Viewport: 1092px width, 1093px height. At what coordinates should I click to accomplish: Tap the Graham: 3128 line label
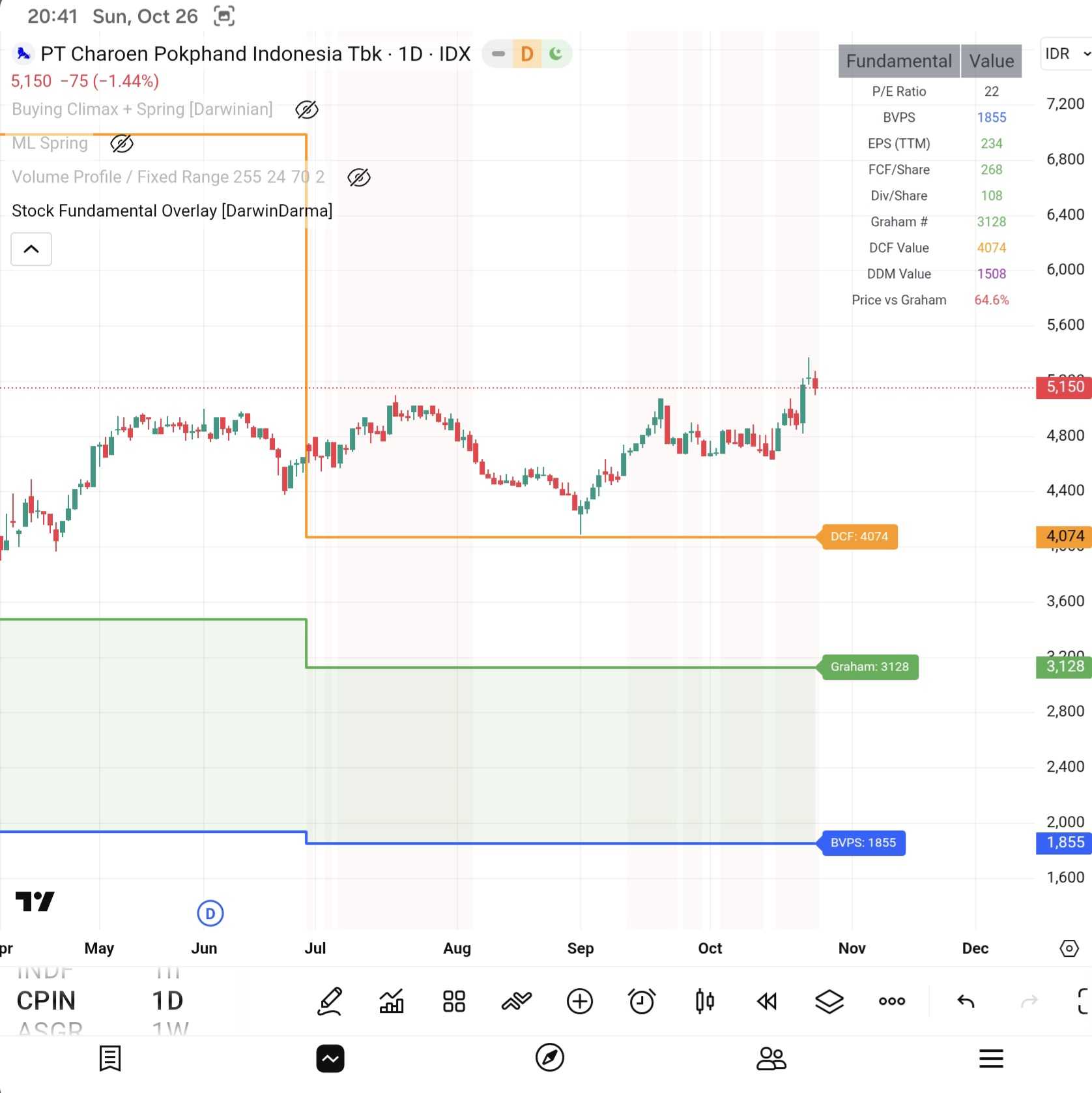(869, 667)
